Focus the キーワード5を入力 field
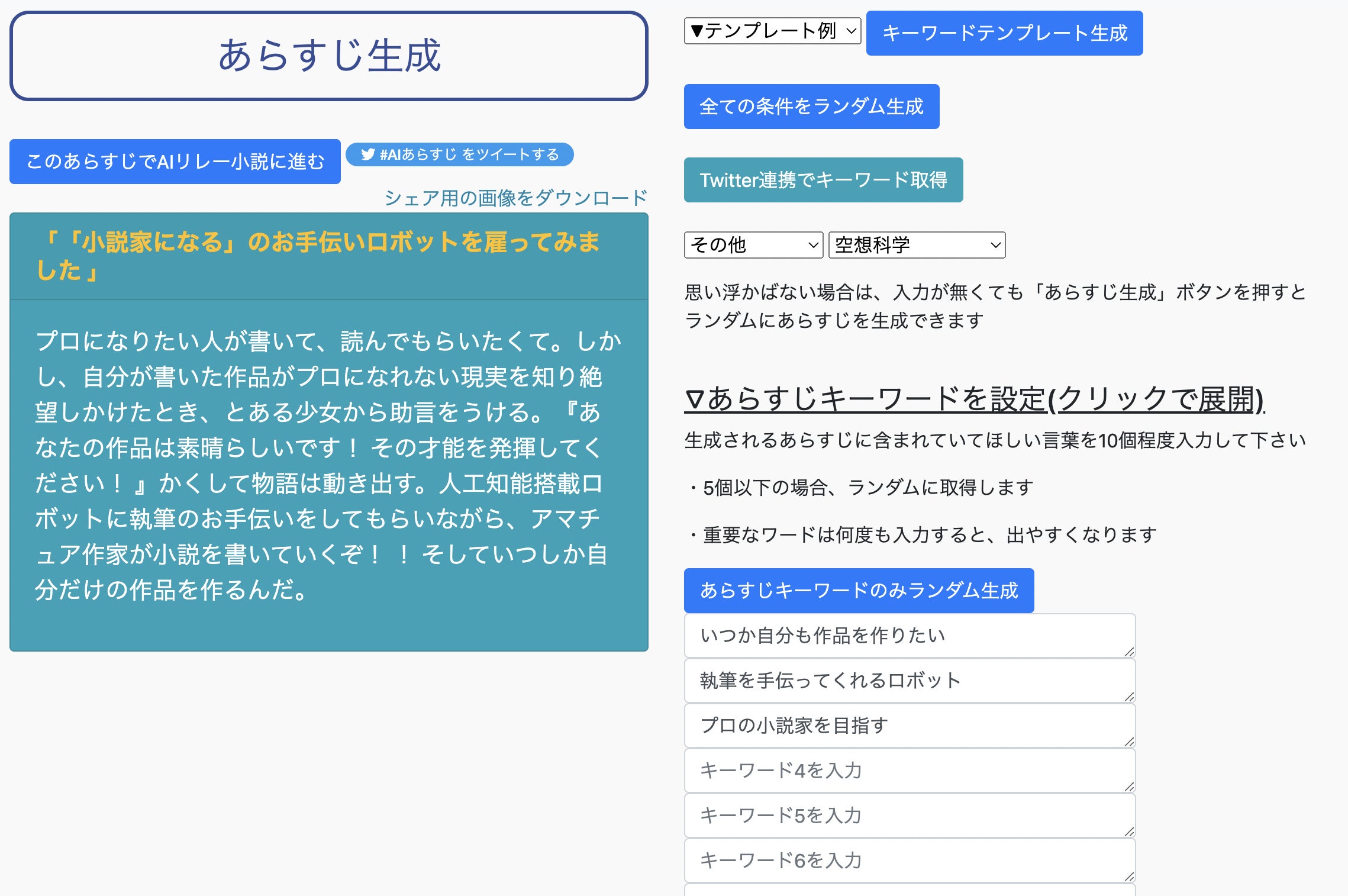The width and height of the screenshot is (1348, 896). [x=909, y=816]
